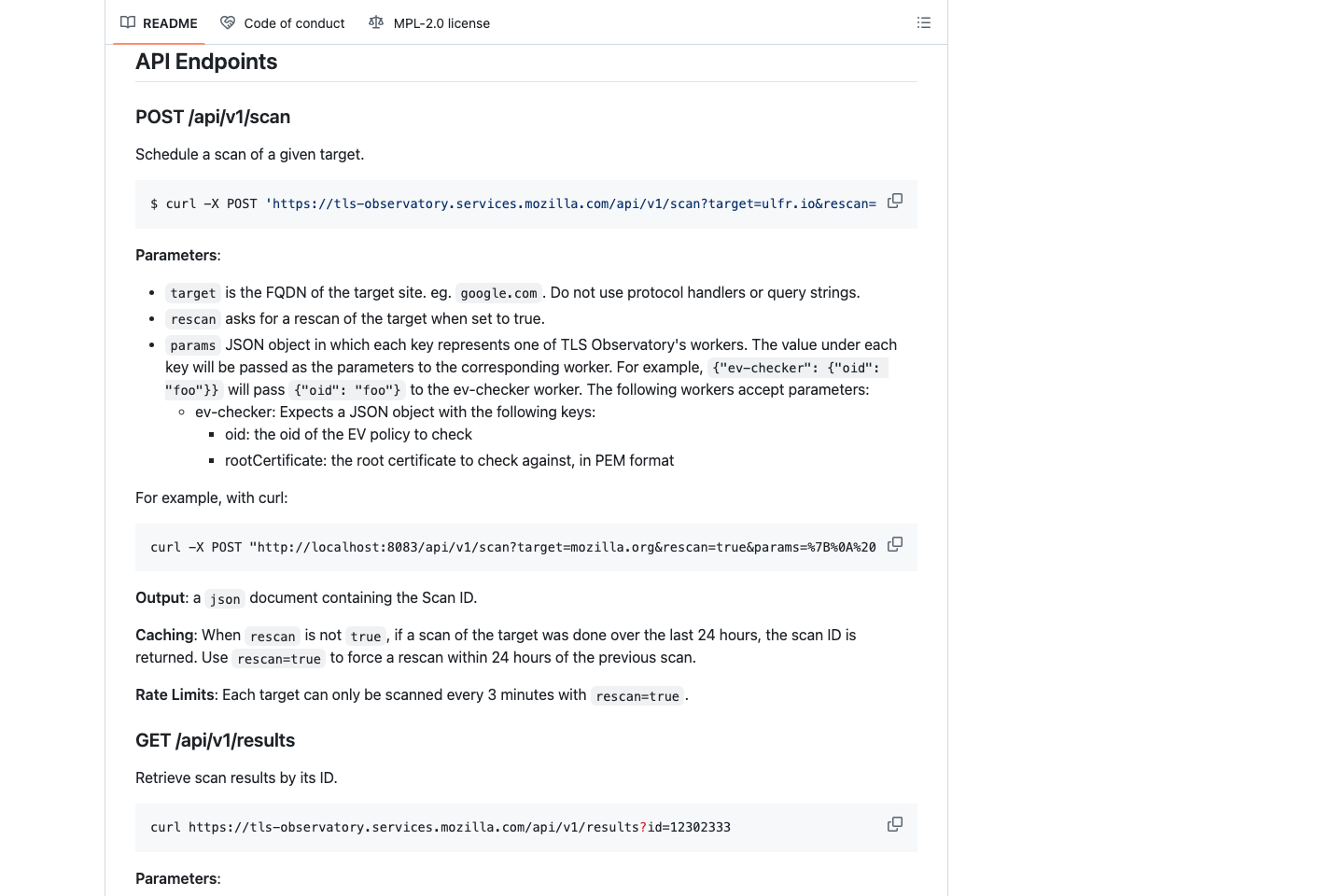This screenshot has height=896, width=1344.
Task: Click the MPL-2.0 license scales icon
Action: (x=376, y=22)
